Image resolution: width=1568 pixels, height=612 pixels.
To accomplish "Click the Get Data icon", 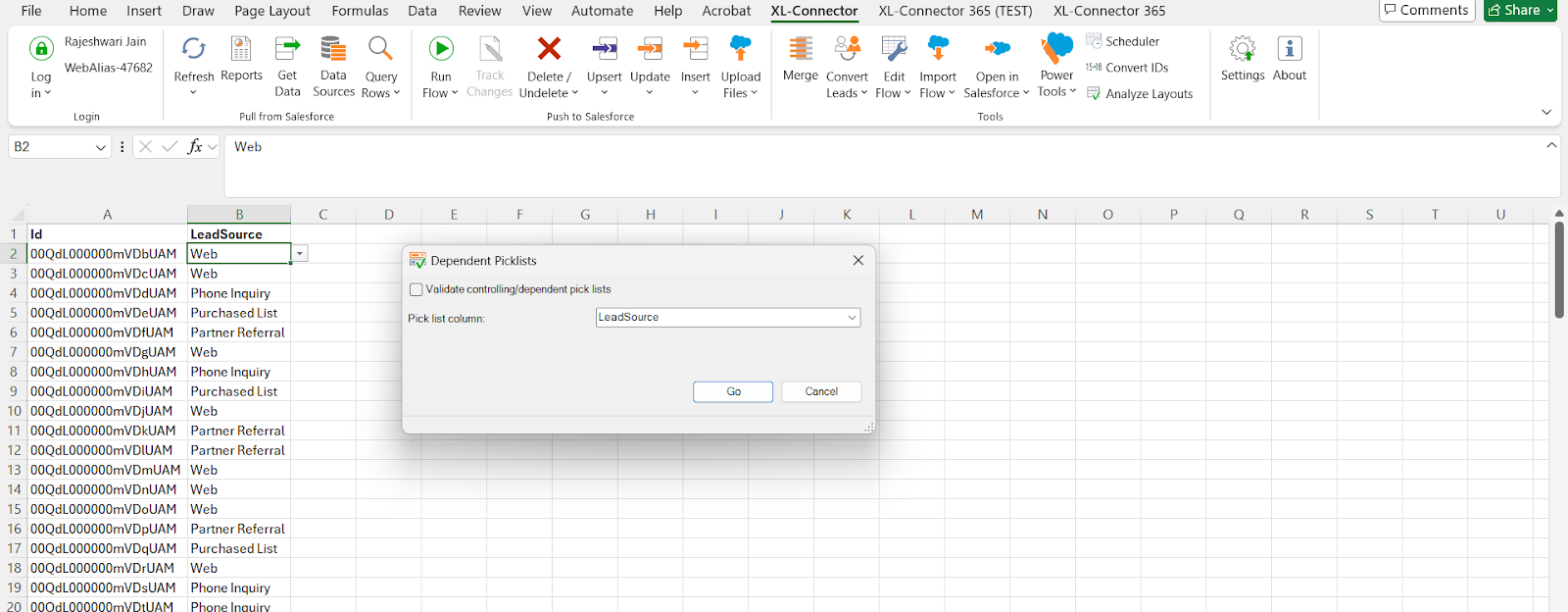I will [x=288, y=49].
